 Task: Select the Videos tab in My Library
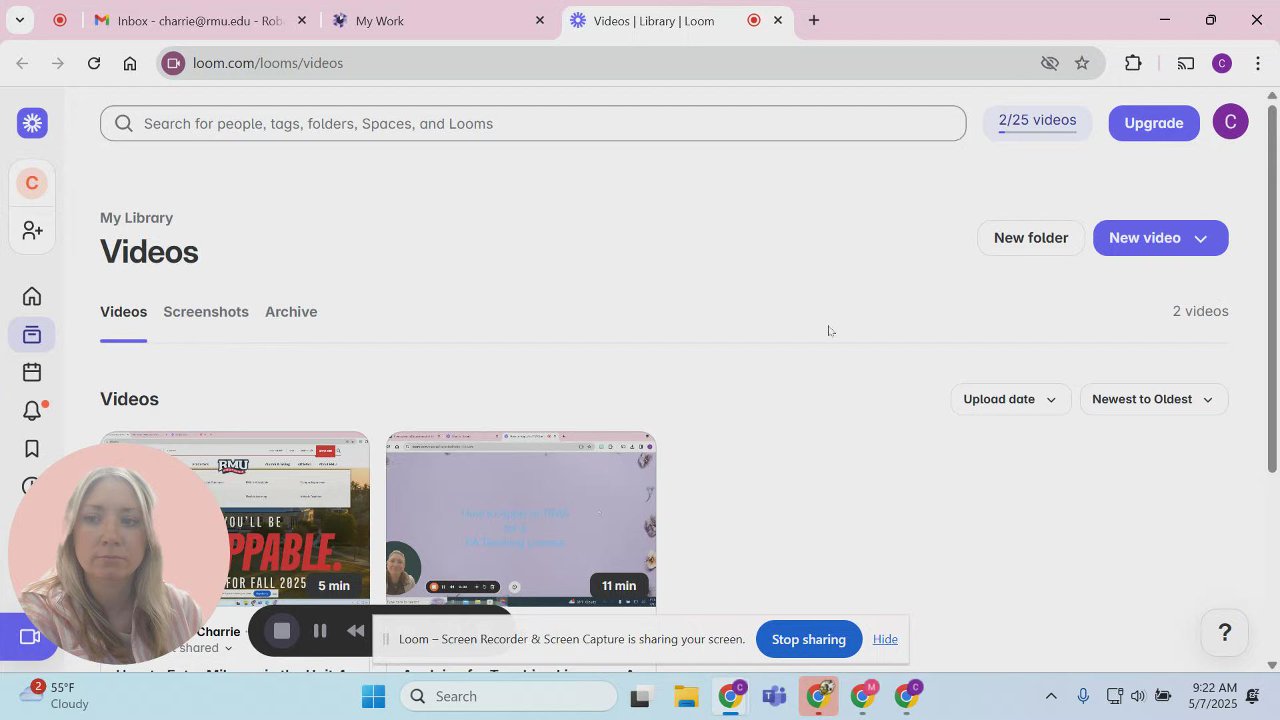123,312
